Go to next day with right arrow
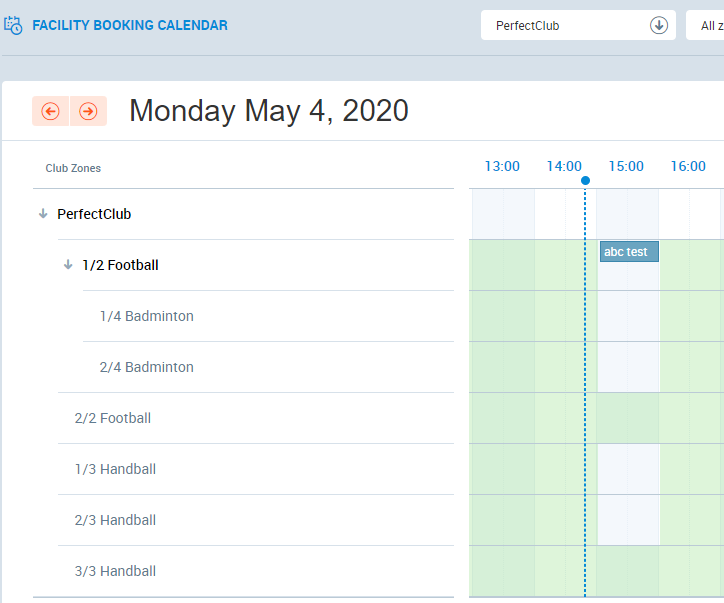The width and height of the screenshot is (724, 603). [x=88, y=111]
